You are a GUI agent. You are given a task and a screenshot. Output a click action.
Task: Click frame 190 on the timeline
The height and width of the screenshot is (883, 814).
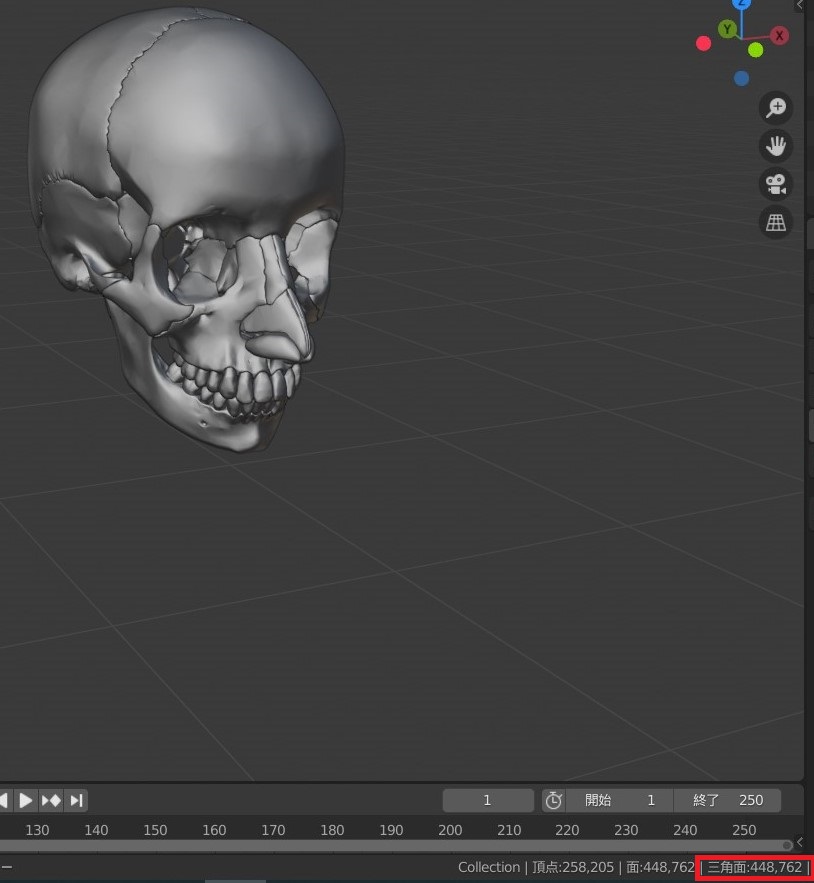pyautogui.click(x=391, y=830)
